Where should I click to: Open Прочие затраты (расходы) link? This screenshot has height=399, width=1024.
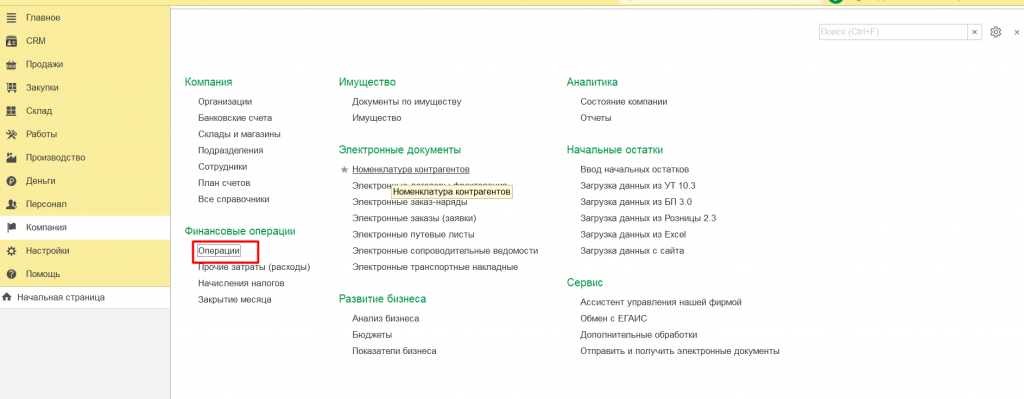point(254,267)
